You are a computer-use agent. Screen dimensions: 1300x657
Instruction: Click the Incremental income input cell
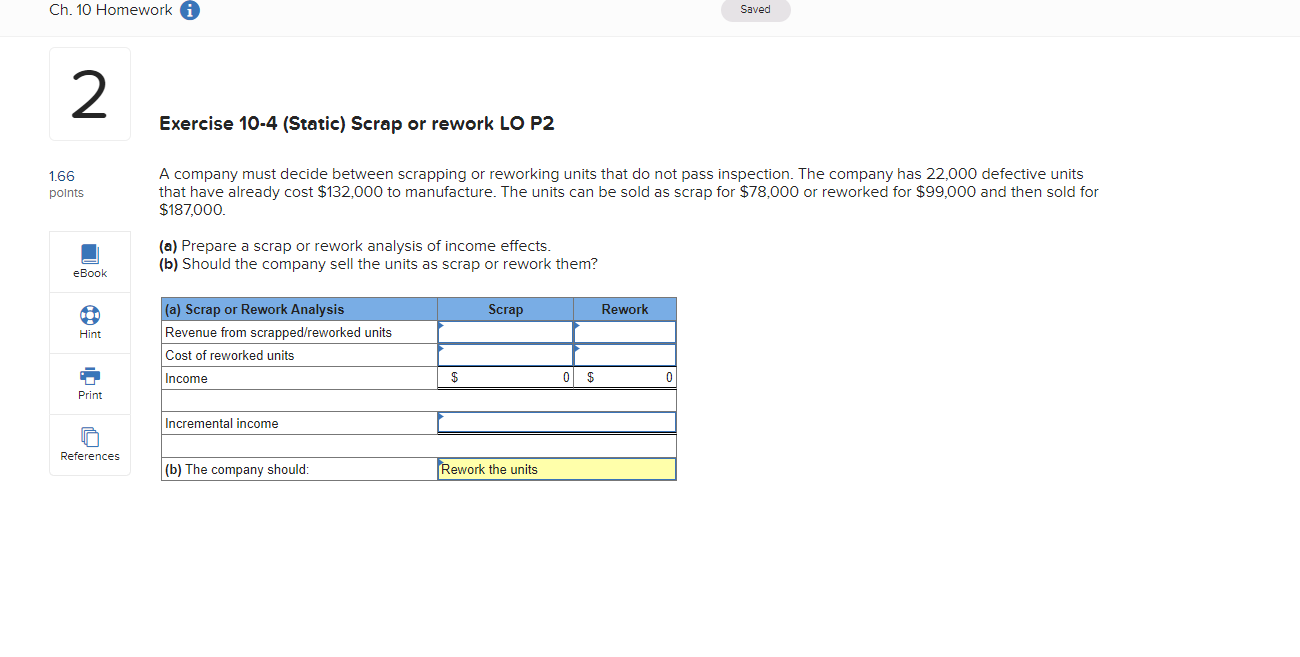557,423
